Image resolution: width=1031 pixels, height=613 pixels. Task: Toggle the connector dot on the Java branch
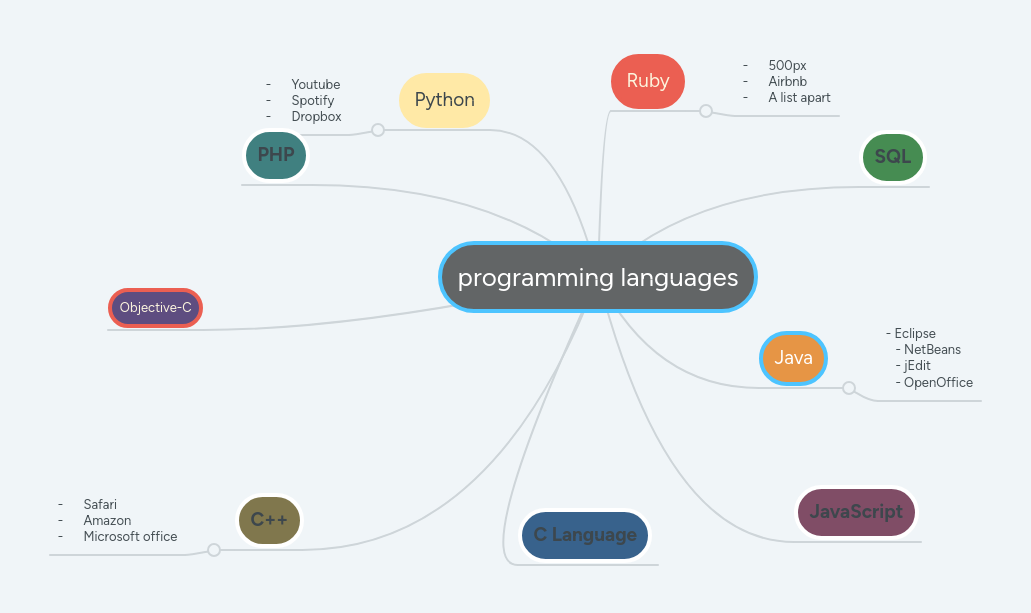point(848,387)
